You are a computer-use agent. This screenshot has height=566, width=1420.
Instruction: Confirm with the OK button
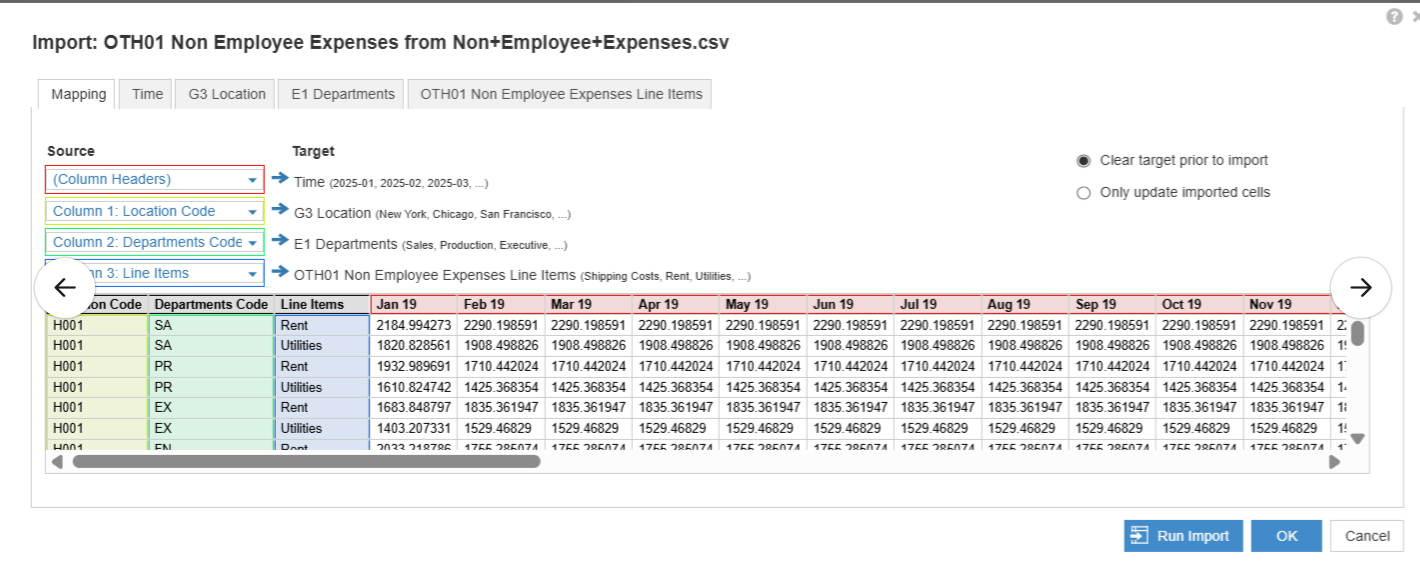(x=1286, y=536)
